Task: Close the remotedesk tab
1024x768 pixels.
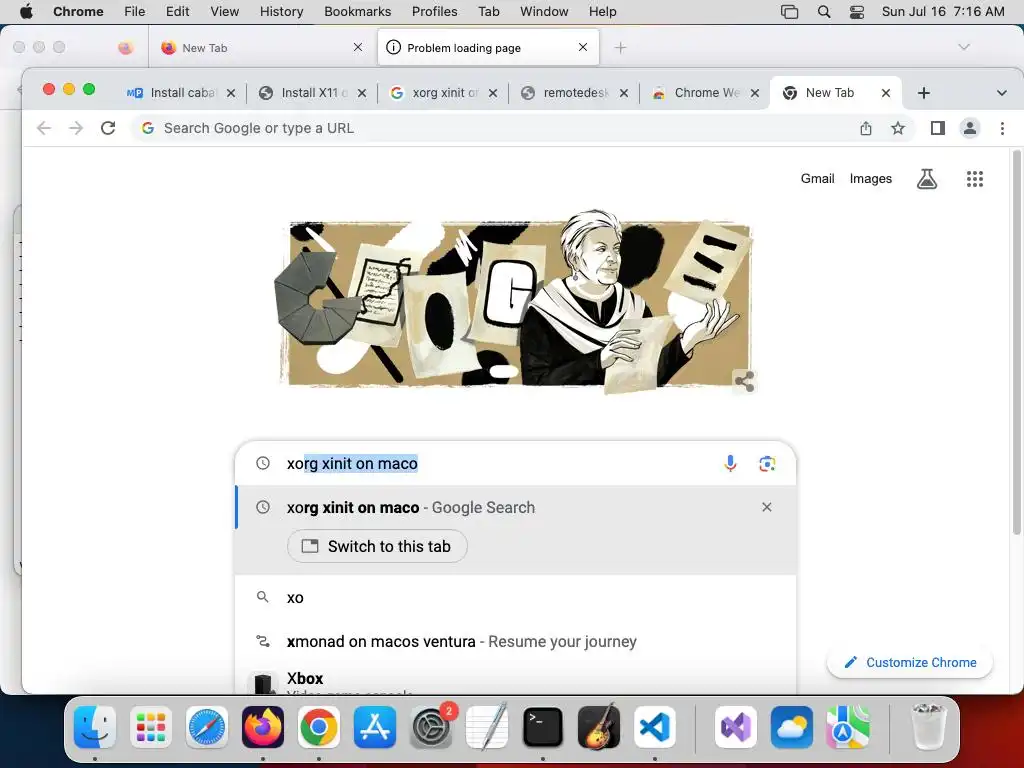Action: [x=624, y=93]
